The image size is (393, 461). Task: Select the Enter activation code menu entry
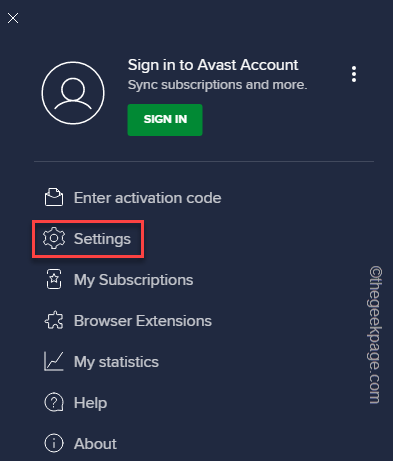point(148,198)
